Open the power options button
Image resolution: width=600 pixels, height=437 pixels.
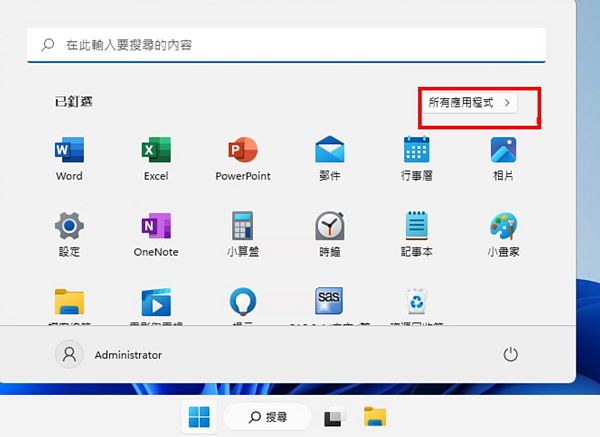[511, 355]
